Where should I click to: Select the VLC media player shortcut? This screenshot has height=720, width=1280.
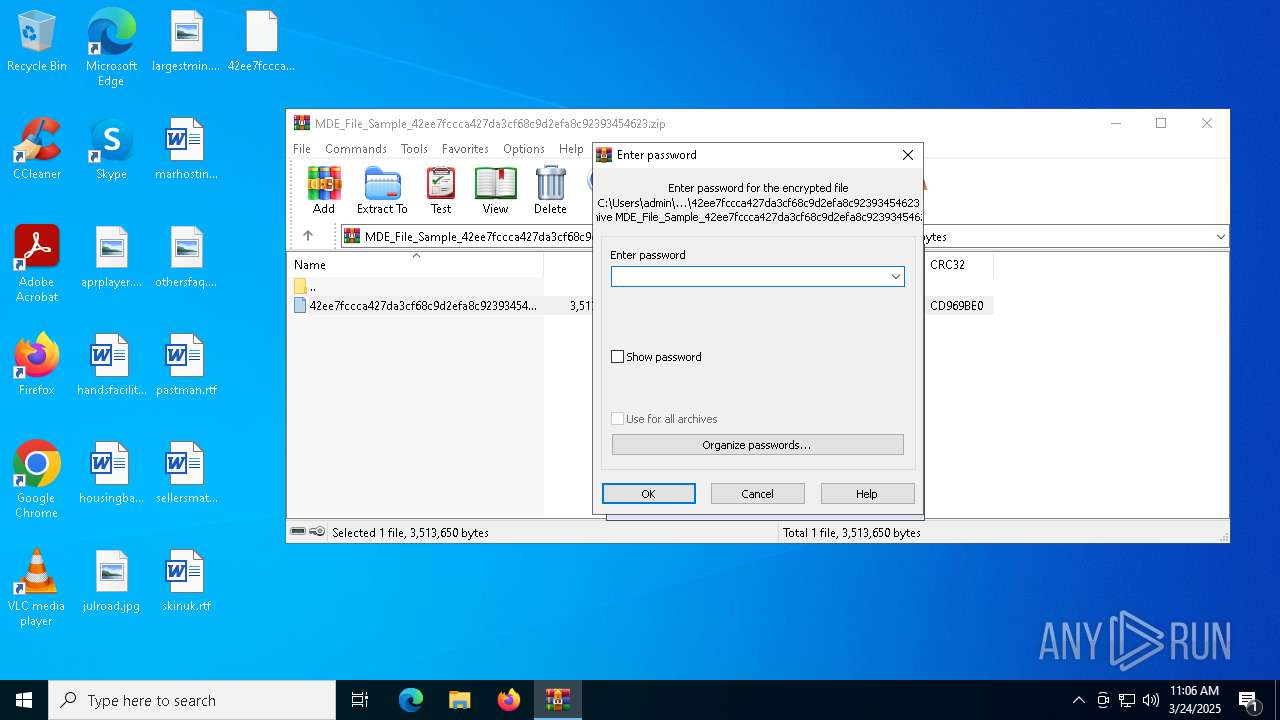pyautogui.click(x=37, y=588)
